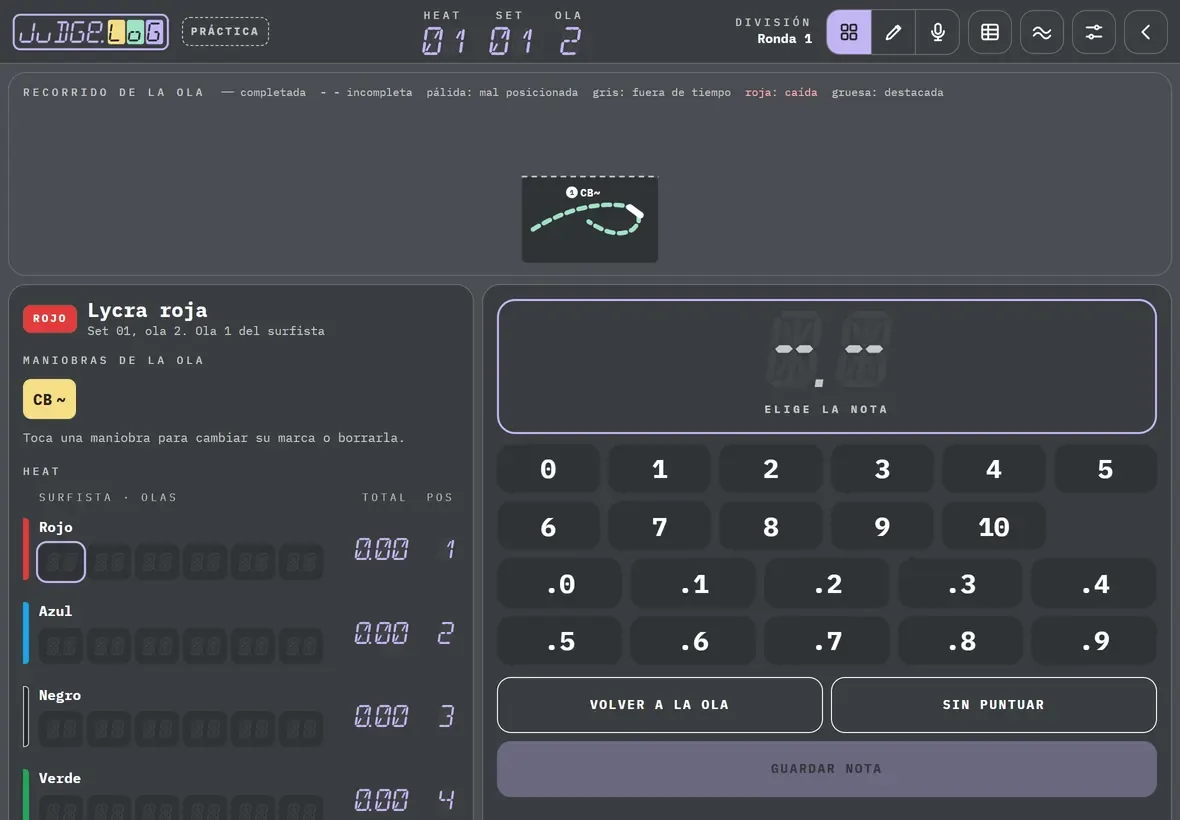Select Rojo's first wave score cell
Image resolution: width=1180 pixels, height=820 pixels.
click(x=61, y=561)
